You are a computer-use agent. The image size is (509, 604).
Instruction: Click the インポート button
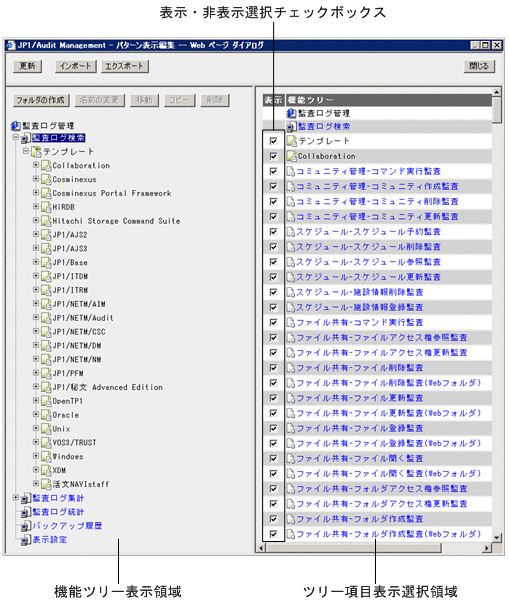[76, 66]
